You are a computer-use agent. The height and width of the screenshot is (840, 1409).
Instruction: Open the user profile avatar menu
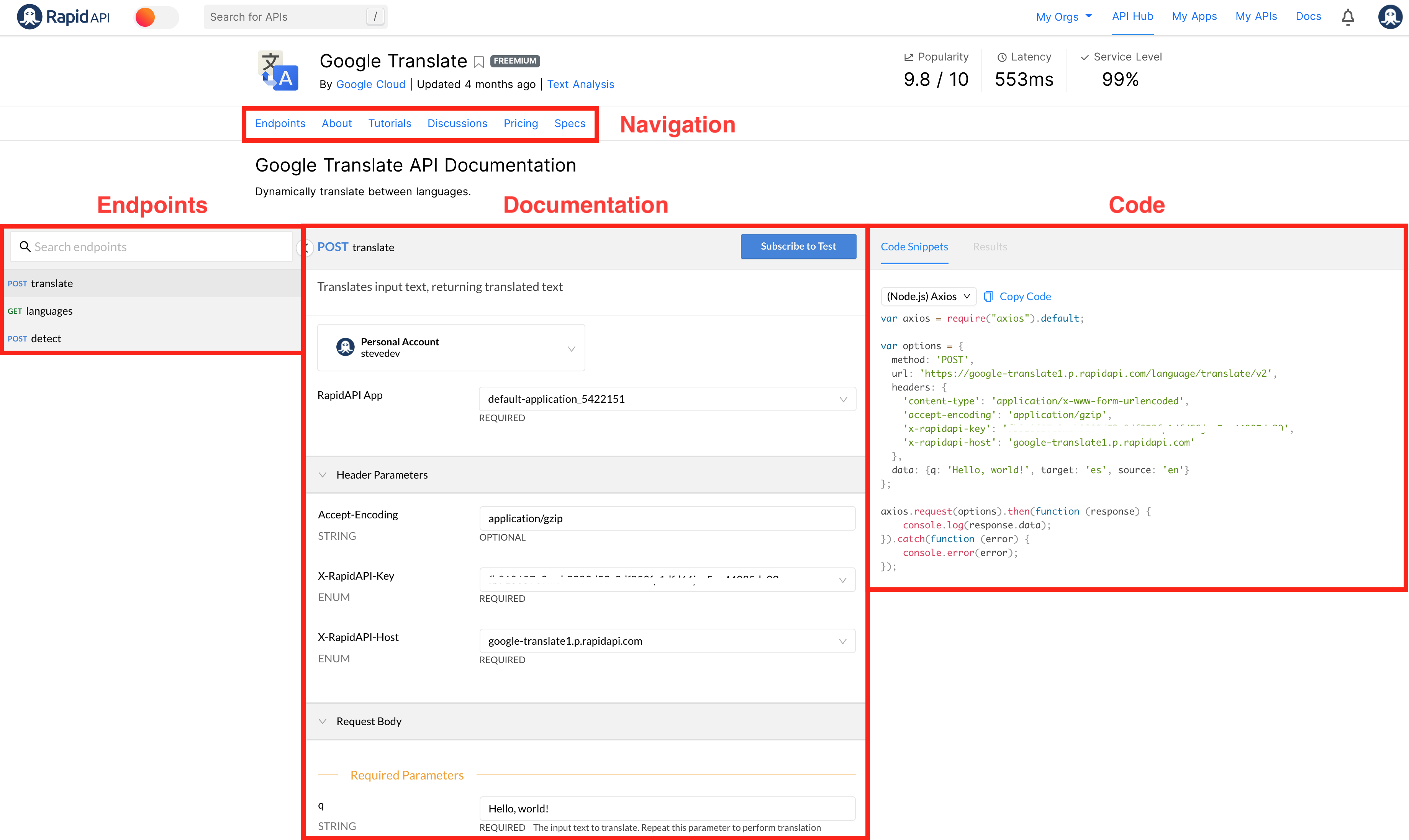(x=1390, y=17)
